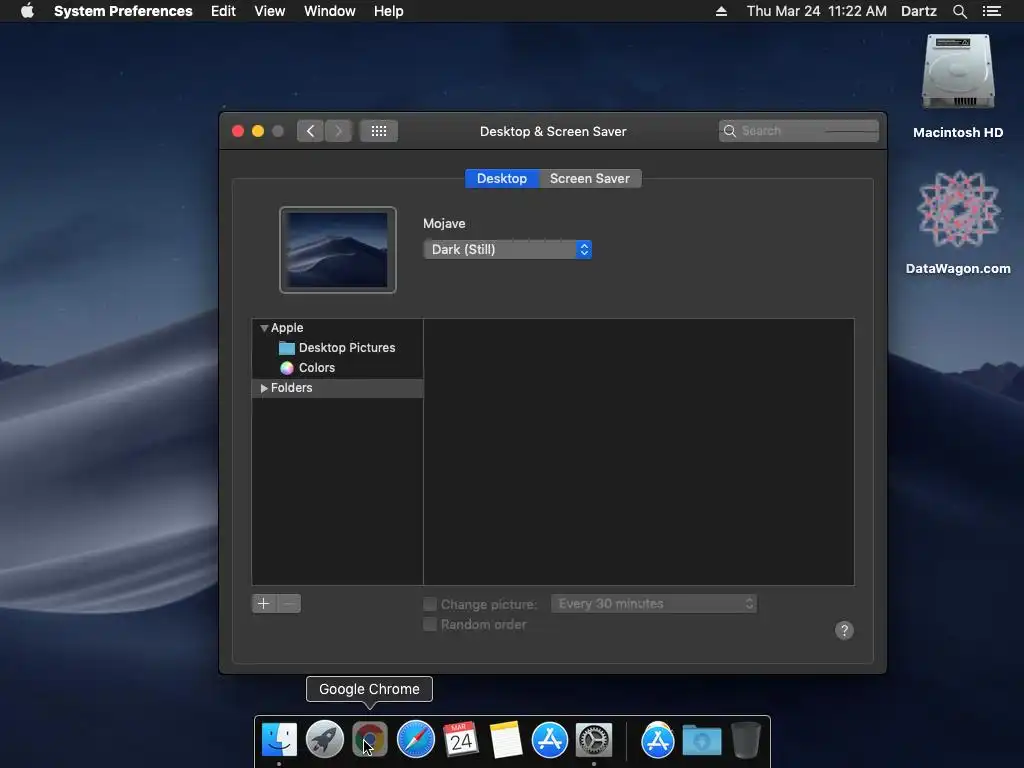Enable the Random order checkbox
Screen dimensions: 1024x768
point(430,624)
